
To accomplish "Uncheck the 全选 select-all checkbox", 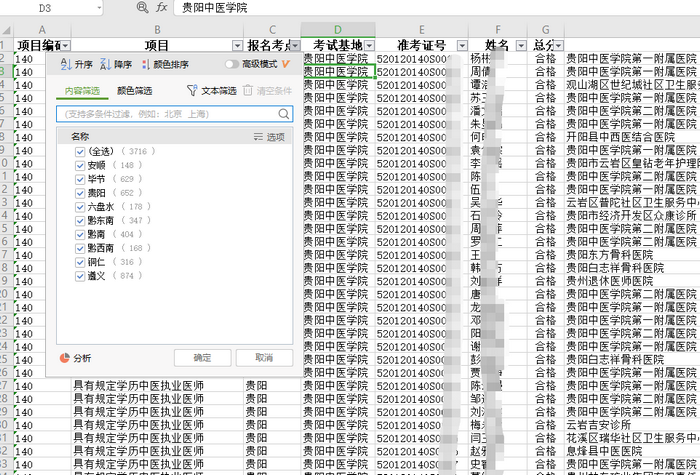I will point(80,151).
